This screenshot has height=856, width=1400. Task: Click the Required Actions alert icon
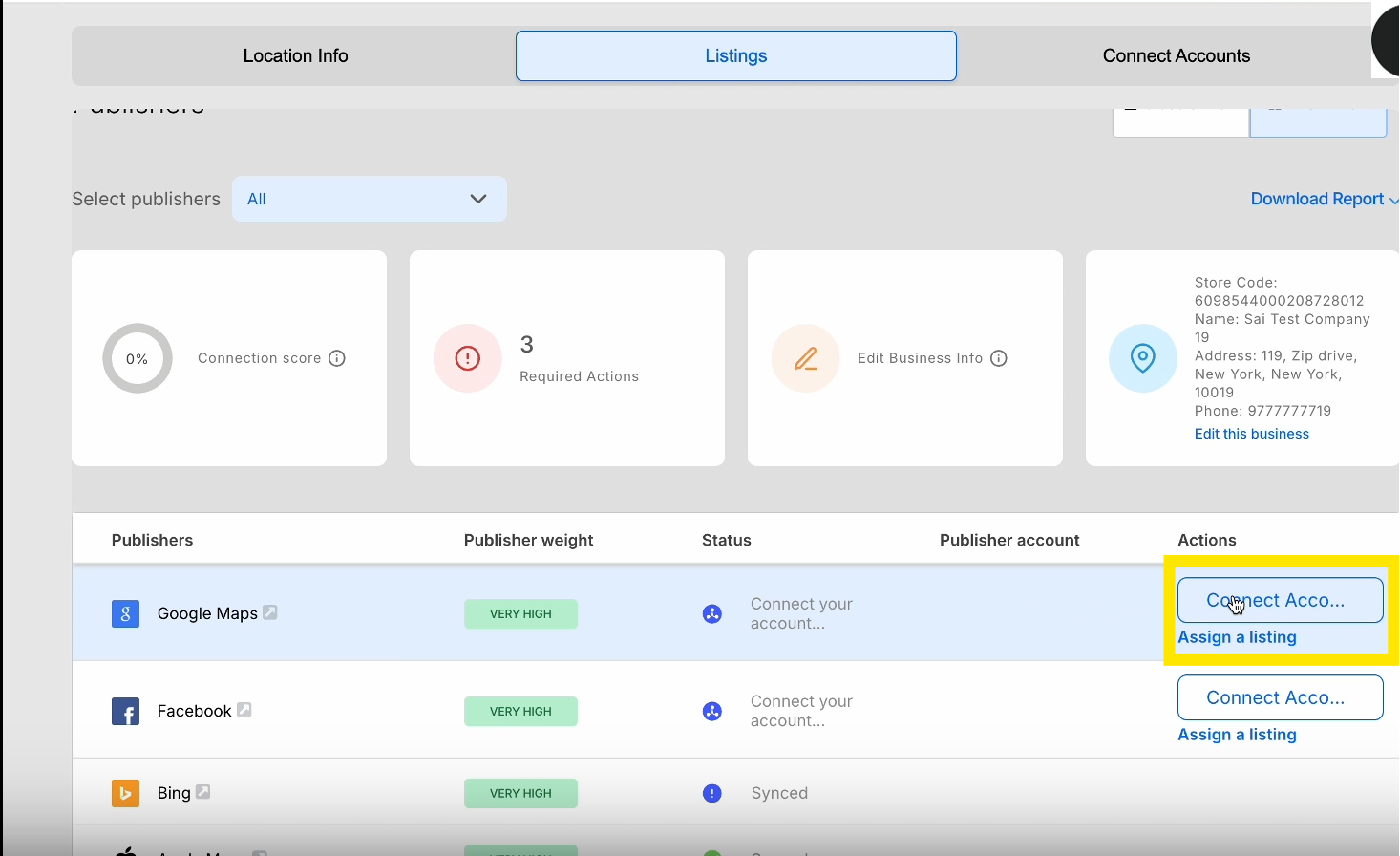pyautogui.click(x=468, y=358)
